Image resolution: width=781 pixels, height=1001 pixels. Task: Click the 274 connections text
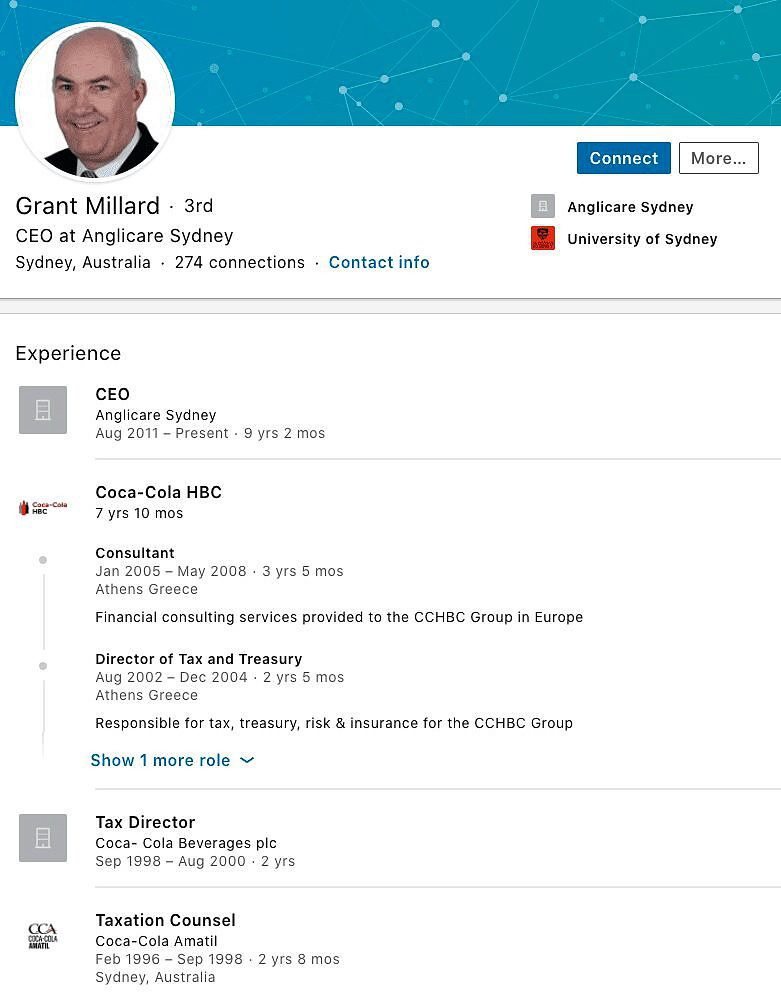pyautogui.click(x=239, y=262)
